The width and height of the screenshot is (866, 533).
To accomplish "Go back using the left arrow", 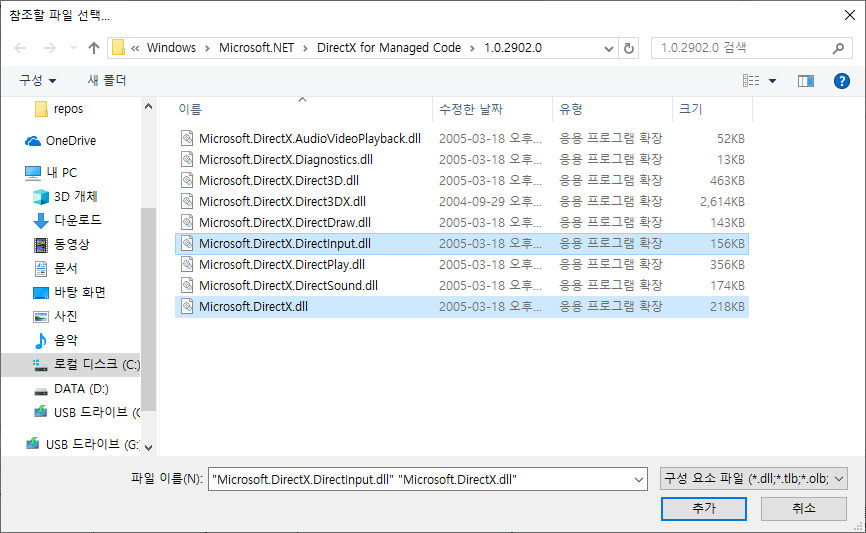I will [20, 48].
